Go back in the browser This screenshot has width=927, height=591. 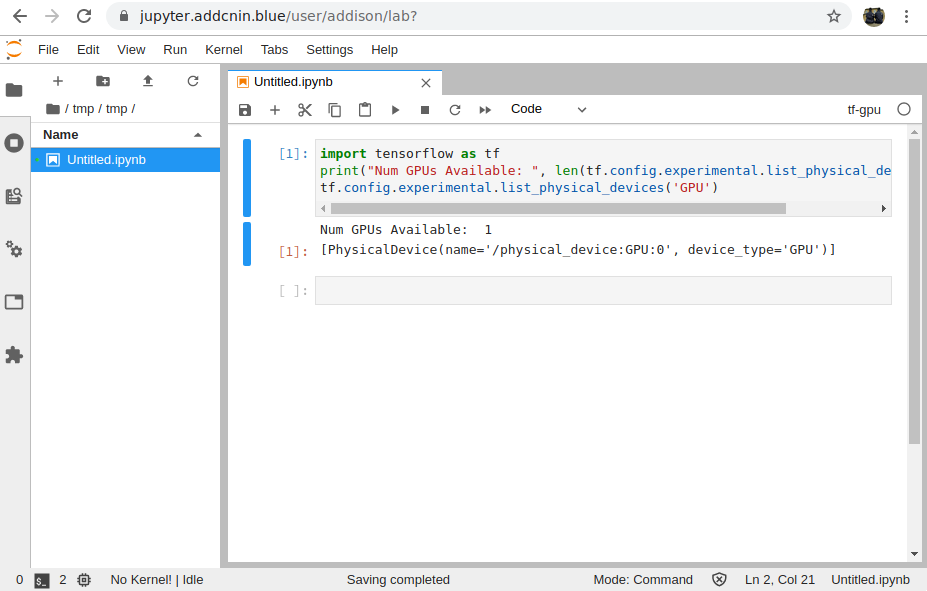pyautogui.click(x=20, y=16)
